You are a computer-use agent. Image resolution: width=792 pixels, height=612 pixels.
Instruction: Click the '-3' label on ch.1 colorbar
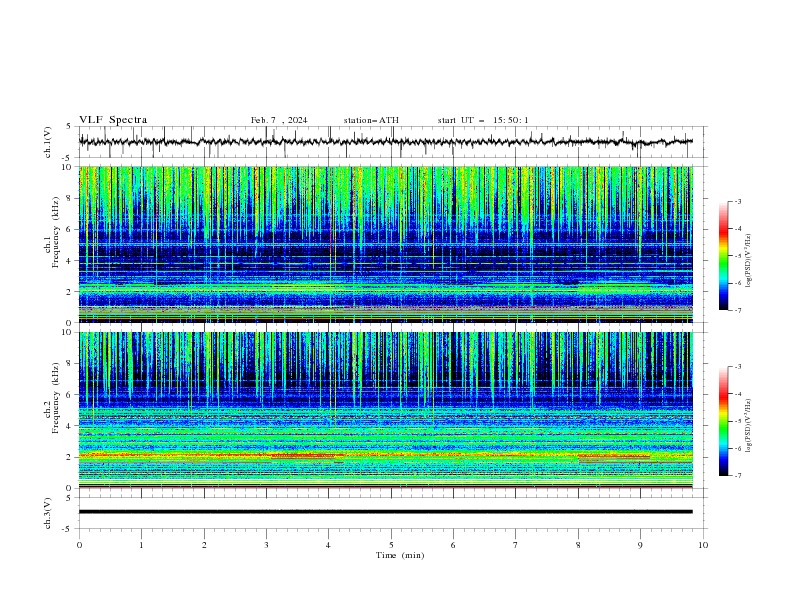coord(738,201)
